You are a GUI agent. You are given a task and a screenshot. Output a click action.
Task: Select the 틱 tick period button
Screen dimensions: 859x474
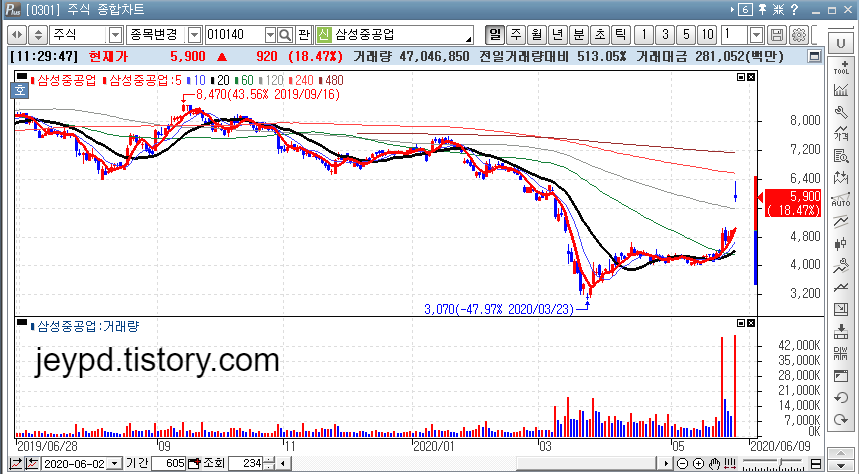[620, 35]
